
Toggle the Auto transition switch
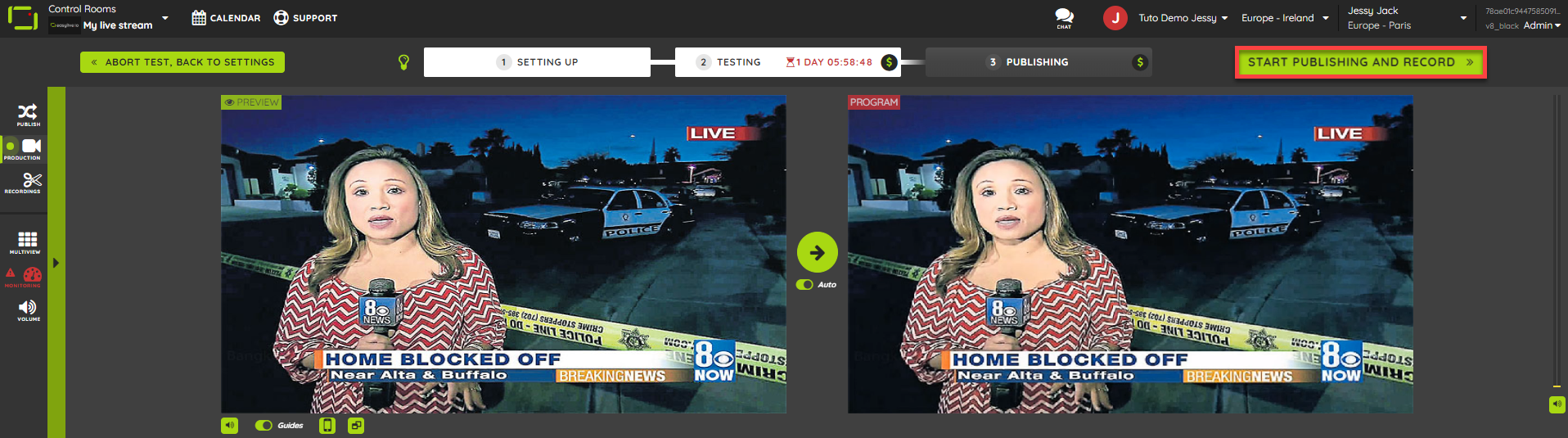coord(804,285)
